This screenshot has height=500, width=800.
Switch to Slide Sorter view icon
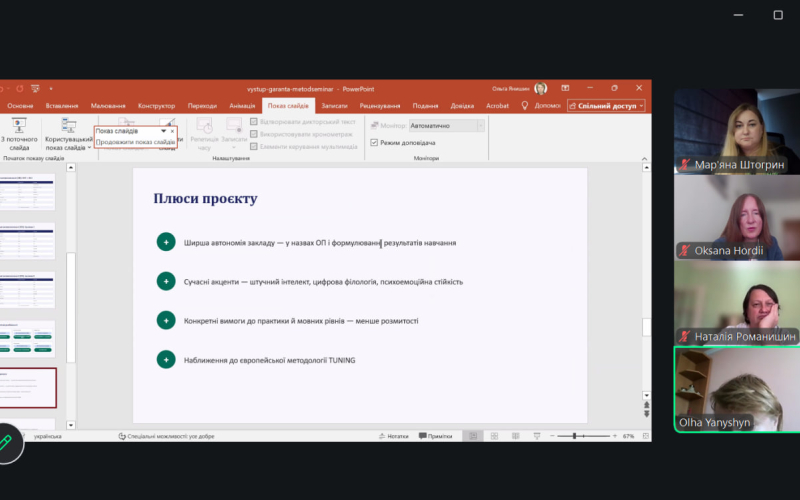pyautogui.click(x=494, y=436)
